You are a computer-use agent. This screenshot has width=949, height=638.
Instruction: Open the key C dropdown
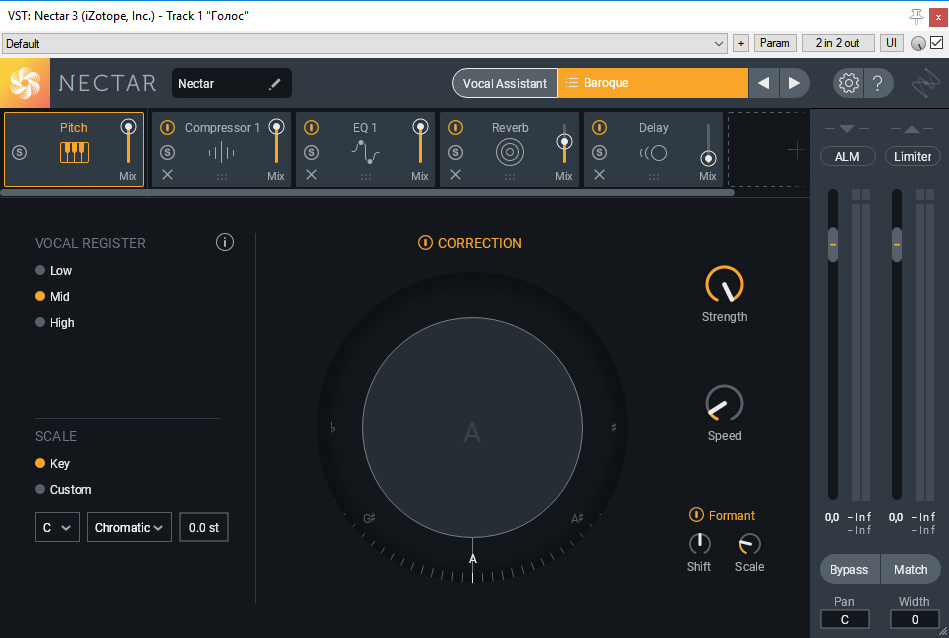[57, 527]
